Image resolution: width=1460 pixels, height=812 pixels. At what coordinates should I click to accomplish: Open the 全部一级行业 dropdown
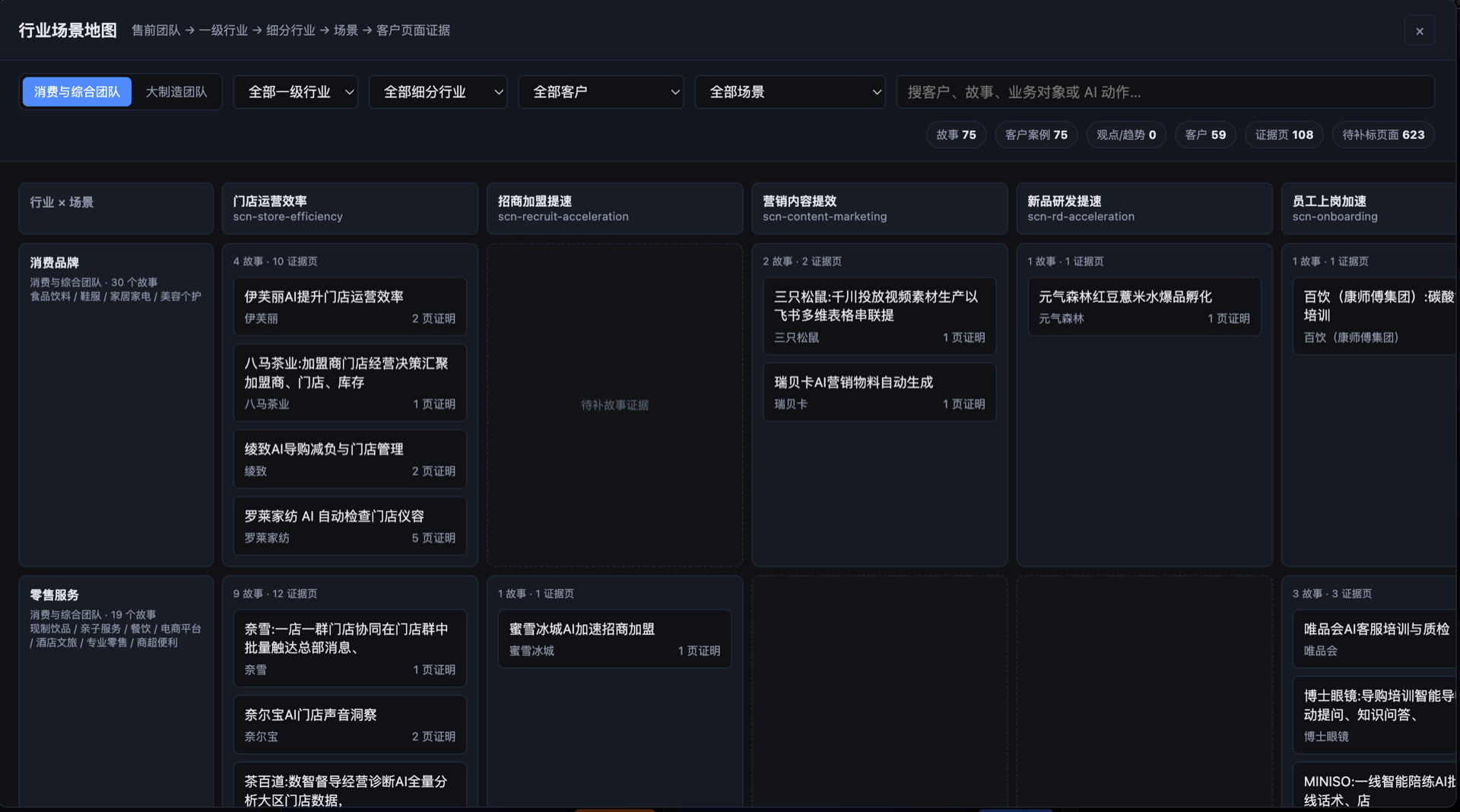coord(296,92)
